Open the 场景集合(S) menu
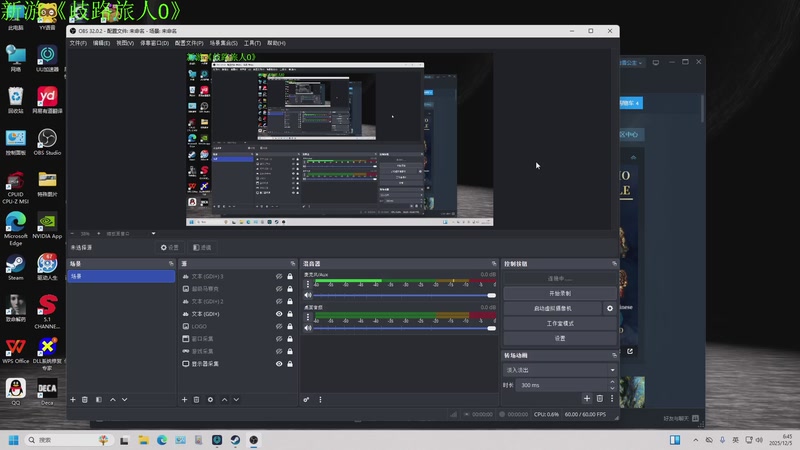 click(223, 43)
